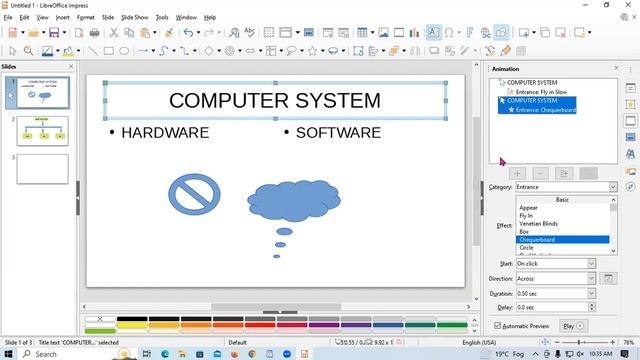
Task: Toggle the Automatic Preview checkbox
Action: [x=497, y=325]
